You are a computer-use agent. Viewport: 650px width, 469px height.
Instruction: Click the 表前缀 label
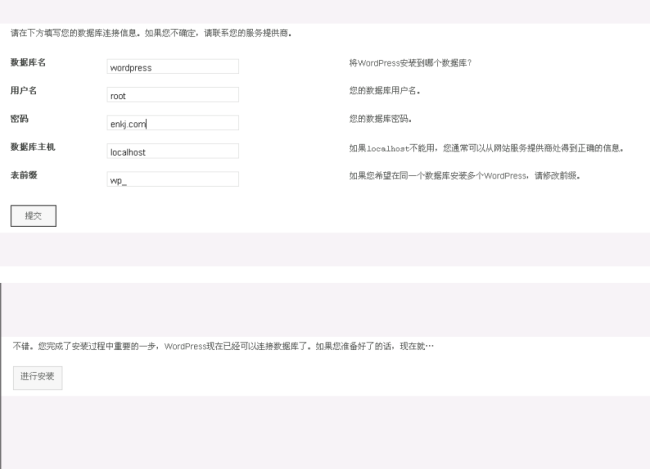(24, 175)
